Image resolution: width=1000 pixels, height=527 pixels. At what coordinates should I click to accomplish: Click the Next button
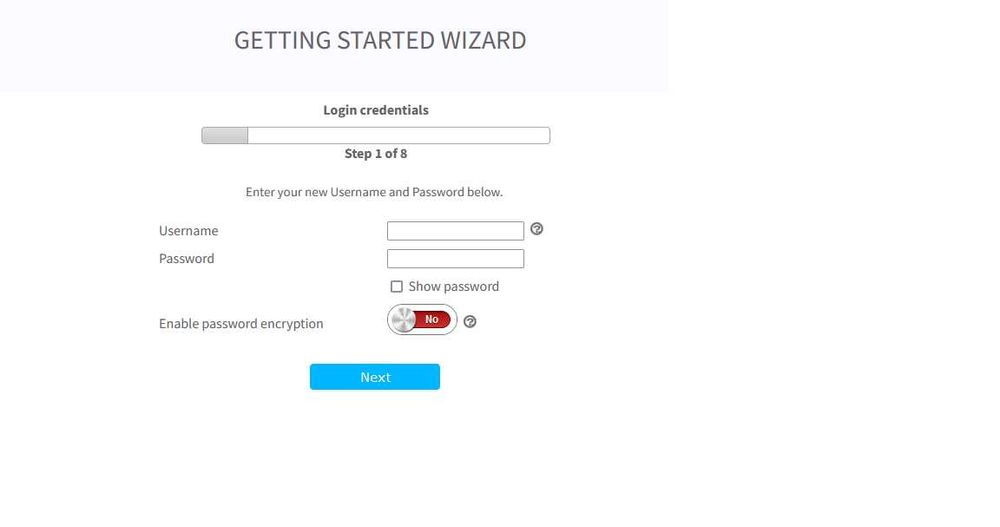tap(375, 376)
